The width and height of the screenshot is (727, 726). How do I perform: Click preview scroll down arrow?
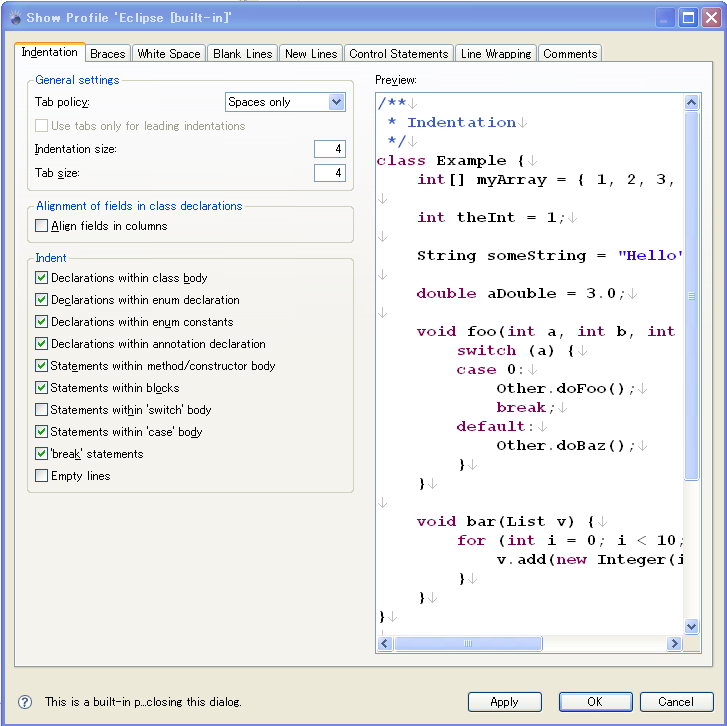coord(691,627)
